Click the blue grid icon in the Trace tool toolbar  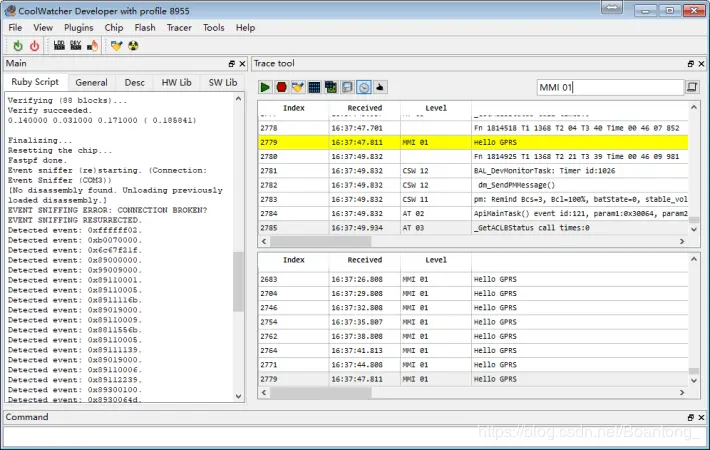pos(314,87)
